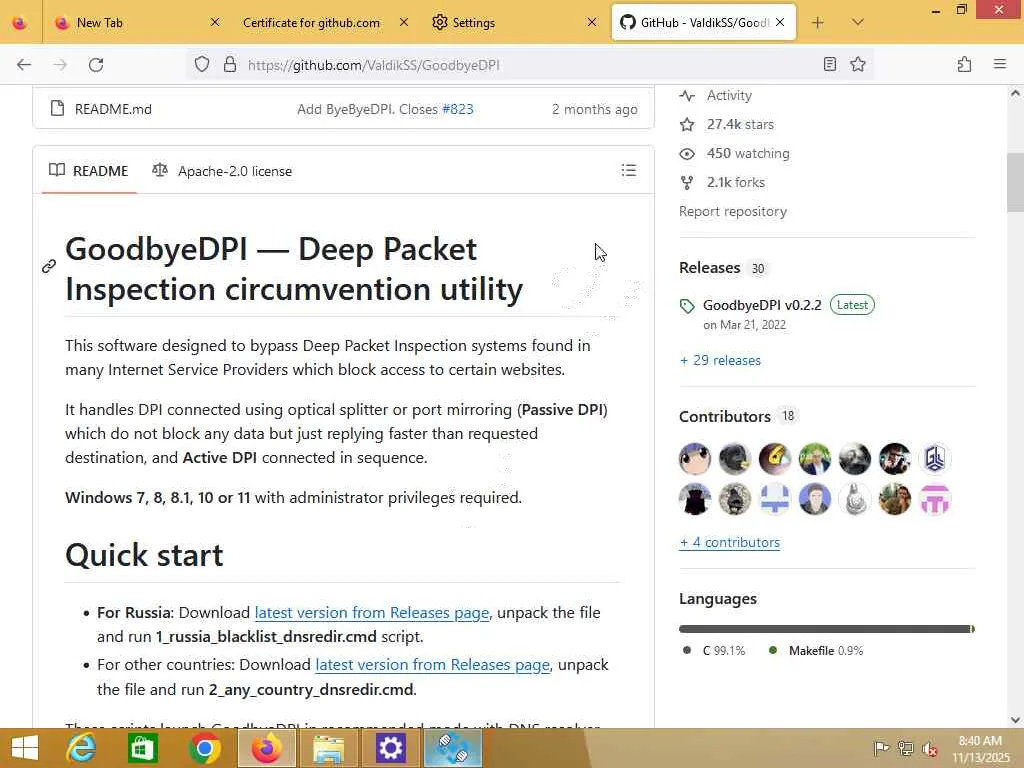Open File Explorer from taskbar
Screen dimensions: 1024x768
(328, 748)
